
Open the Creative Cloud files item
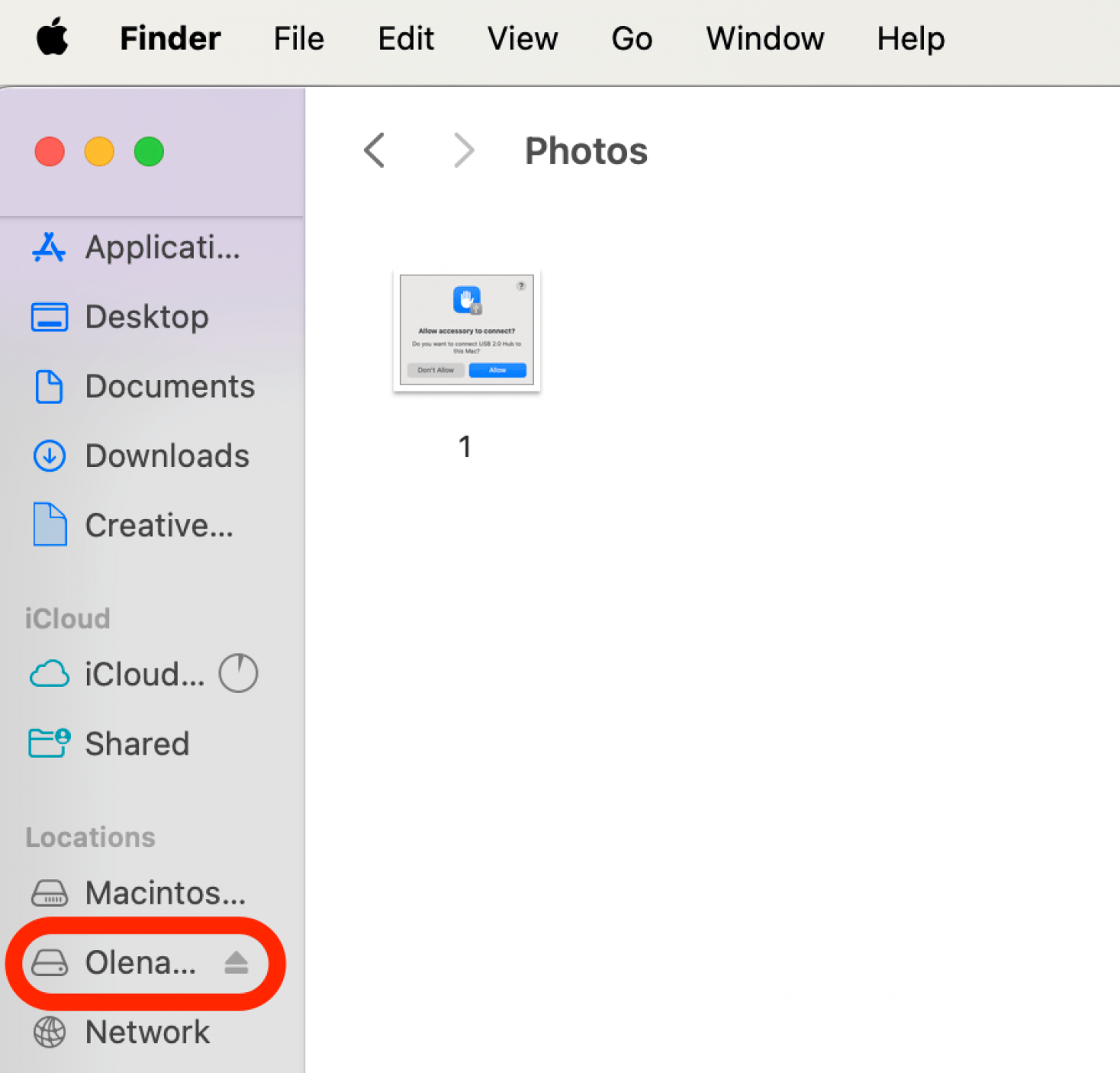pyautogui.click(x=158, y=525)
